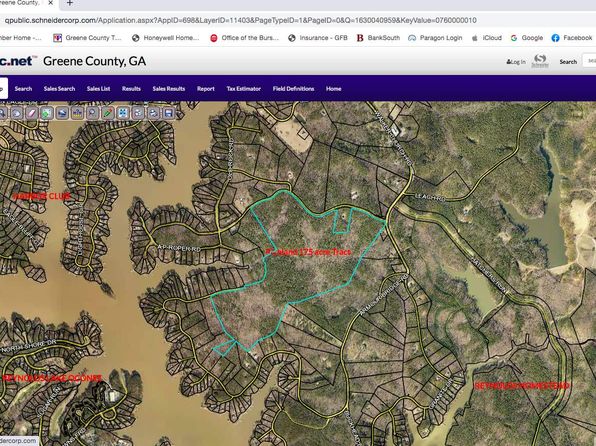Click the grey map toolbar icon left of print
The image size is (596, 446).
[x=138, y=113]
